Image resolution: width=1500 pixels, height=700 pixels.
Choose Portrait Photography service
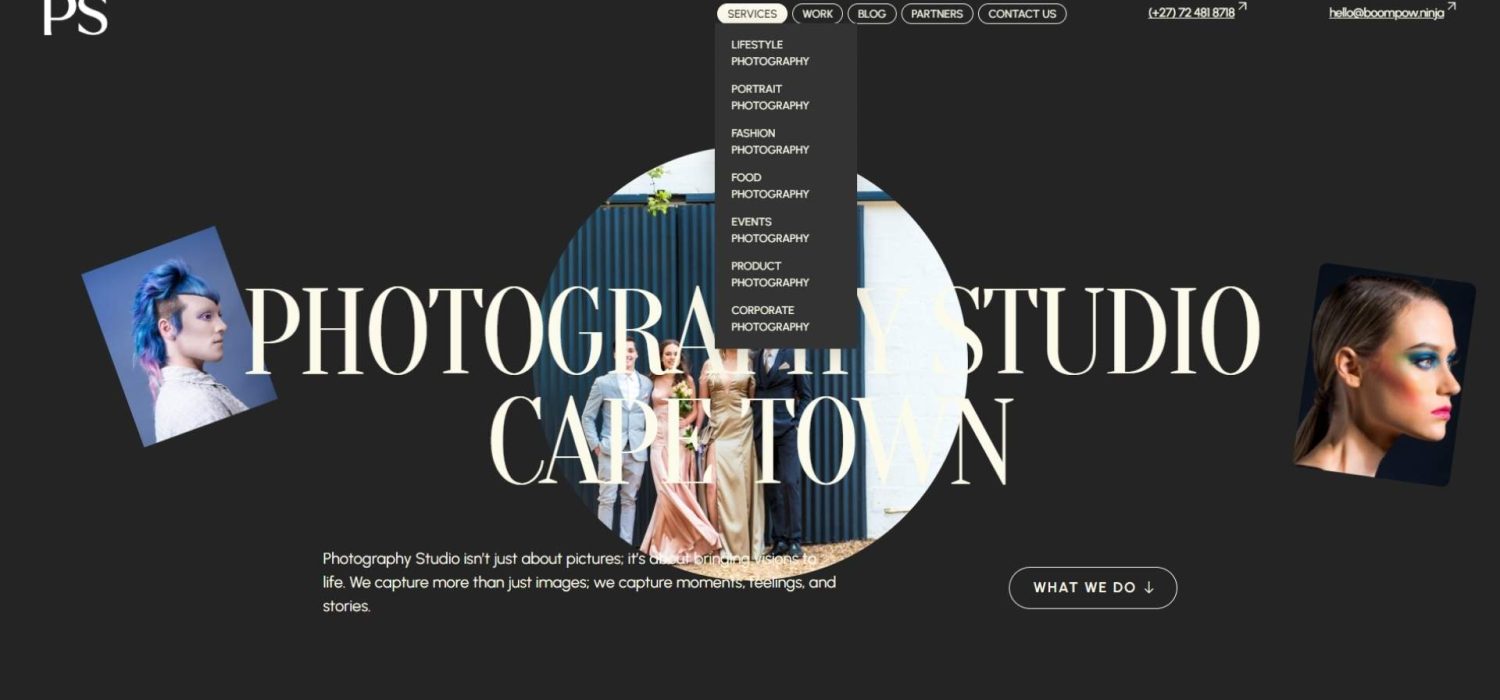[x=769, y=97]
